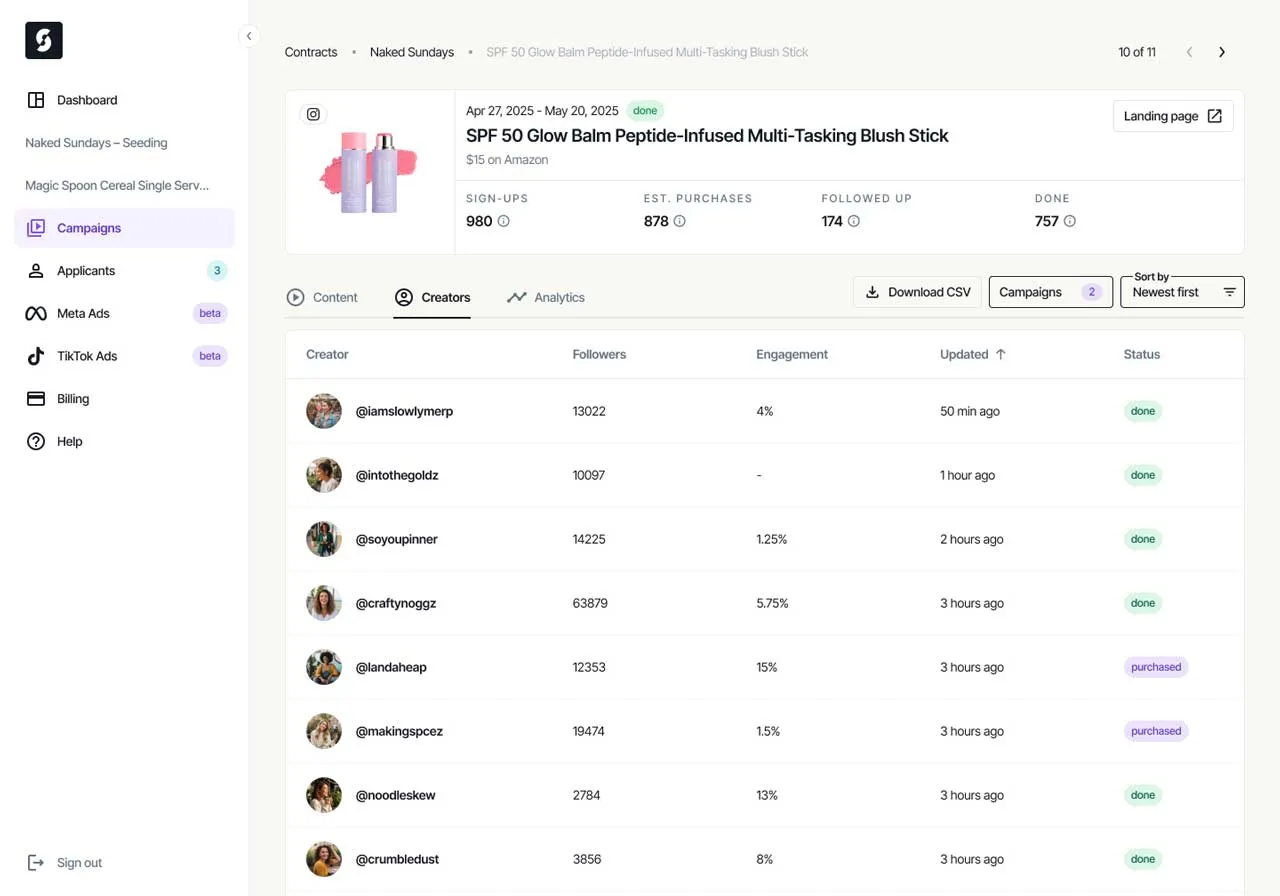Open the Content tab

coord(322,297)
